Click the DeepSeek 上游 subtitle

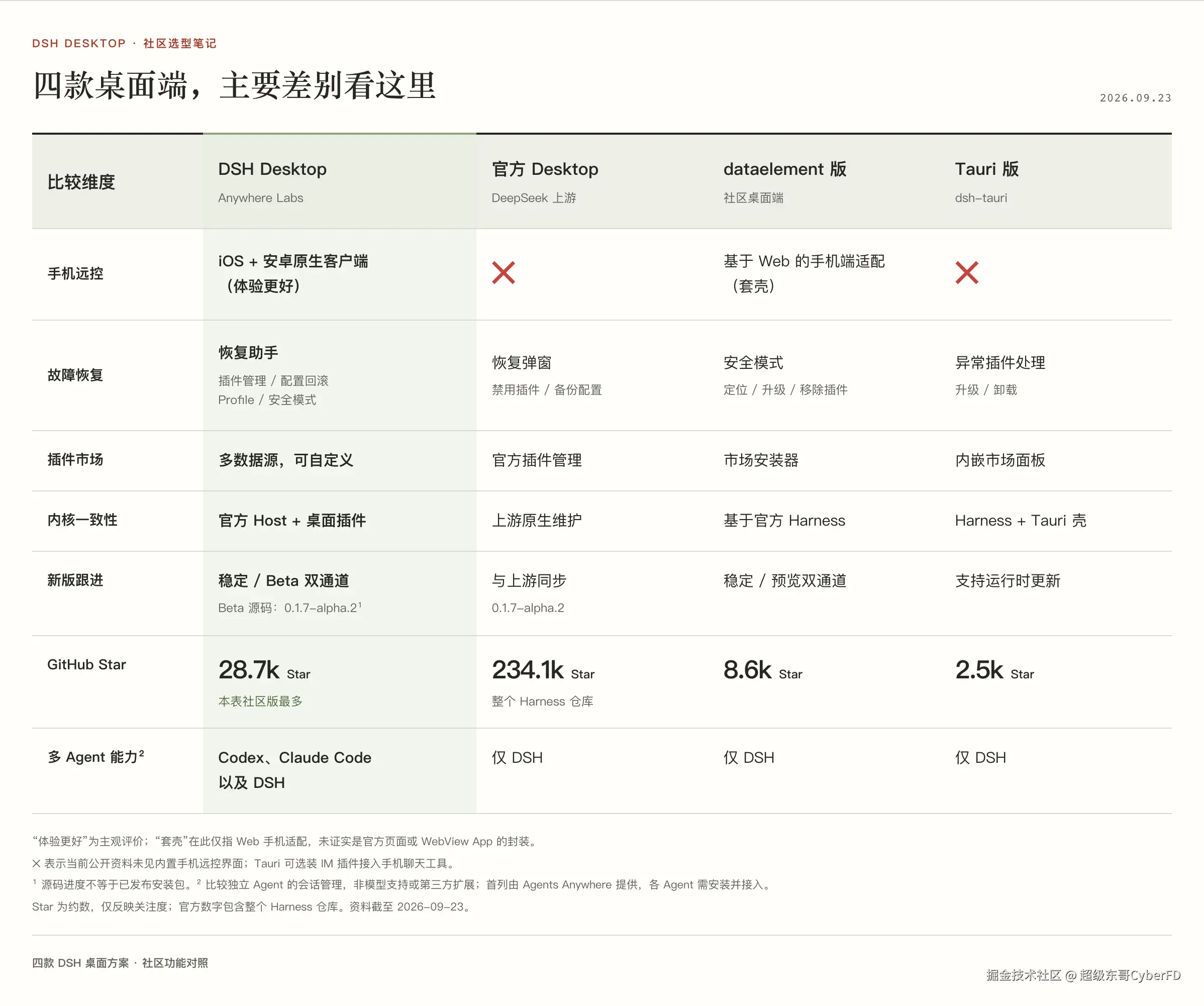[534, 198]
